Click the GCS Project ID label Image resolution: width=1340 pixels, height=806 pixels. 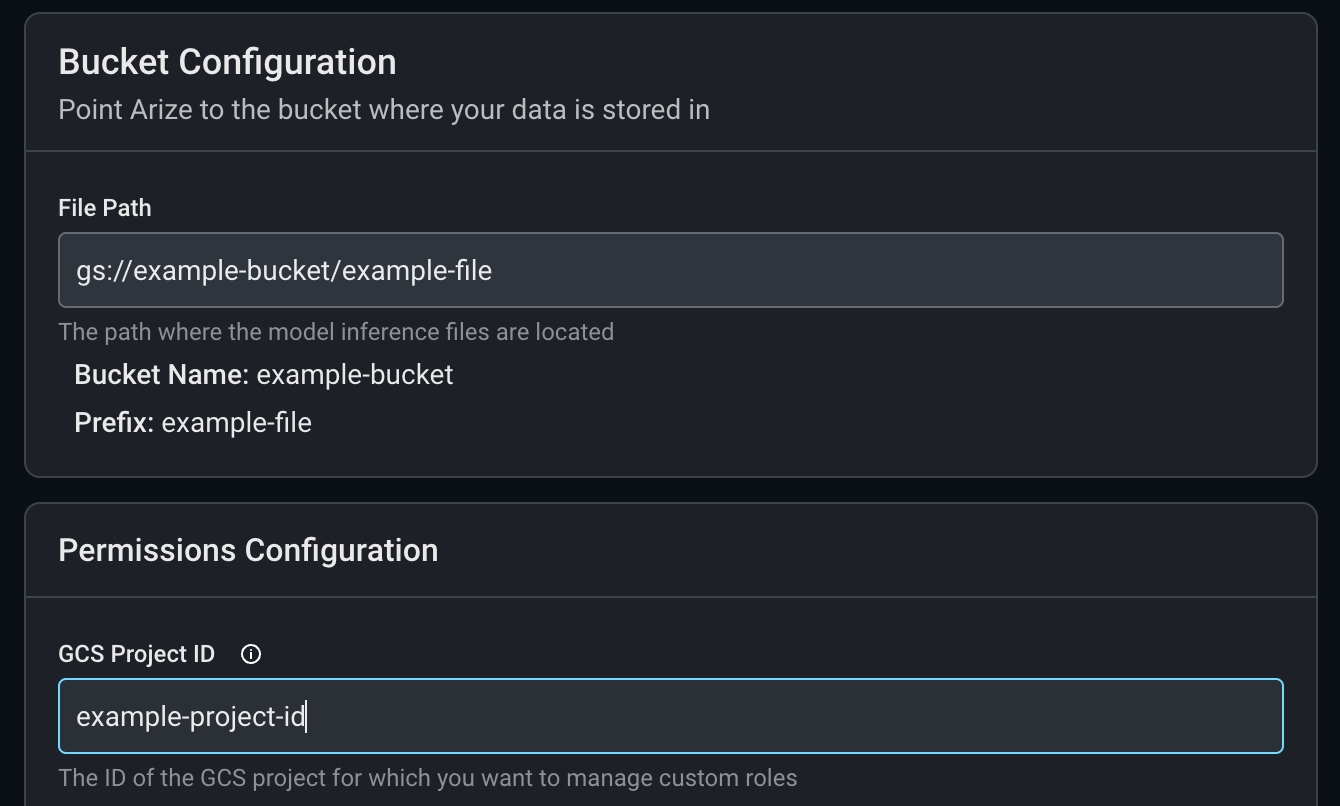pos(136,654)
